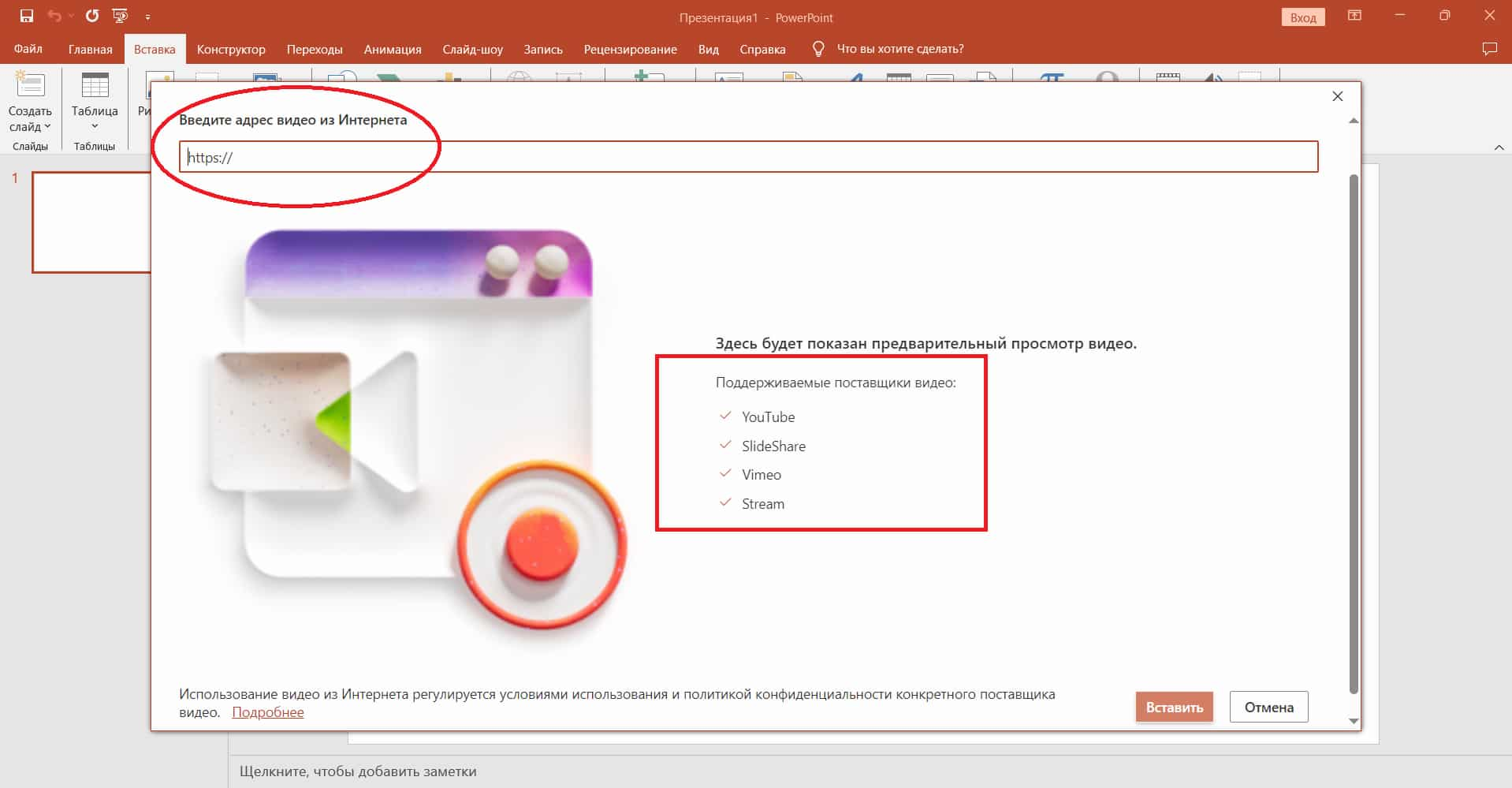The image size is (1512, 788).
Task: Click dialog scrollbar up arrow
Action: [1354, 121]
